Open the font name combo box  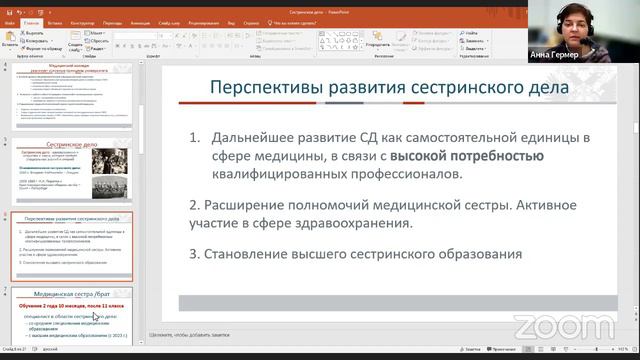135,36
